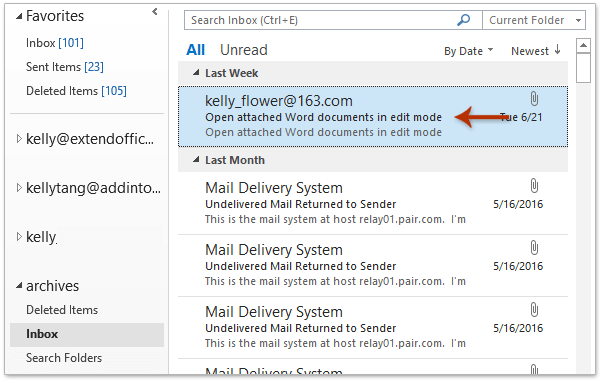Open email from kelly_flower@163.com
The width and height of the screenshot is (600, 380).
coord(373,116)
